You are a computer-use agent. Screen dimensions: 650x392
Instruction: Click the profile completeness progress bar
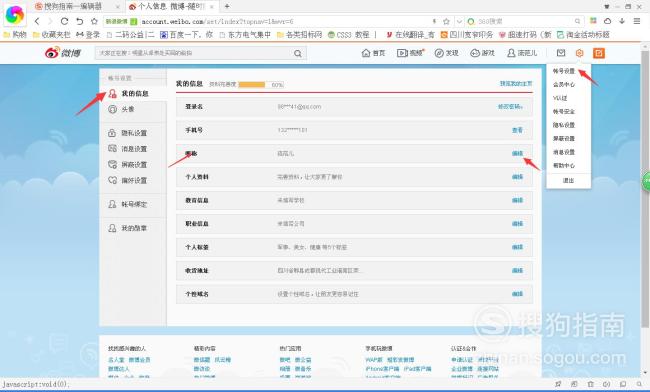pyautogui.click(x=261, y=85)
